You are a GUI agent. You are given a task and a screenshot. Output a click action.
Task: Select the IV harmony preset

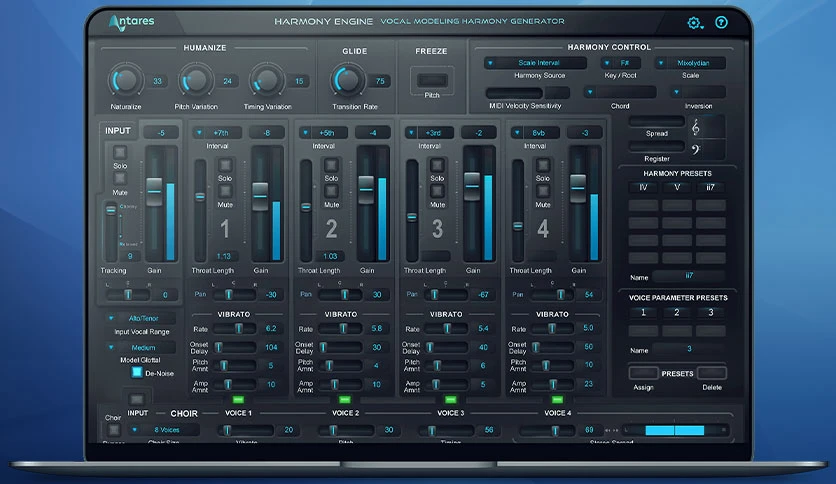[643, 188]
